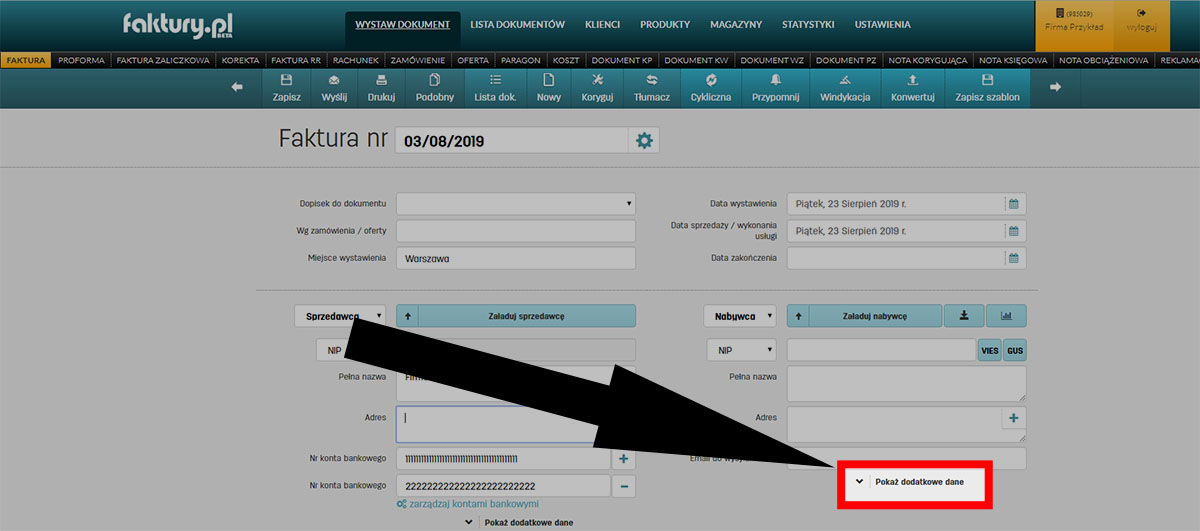Remove second bank account with minus button
Screen dimensions: 1200x531
[x=622, y=486]
